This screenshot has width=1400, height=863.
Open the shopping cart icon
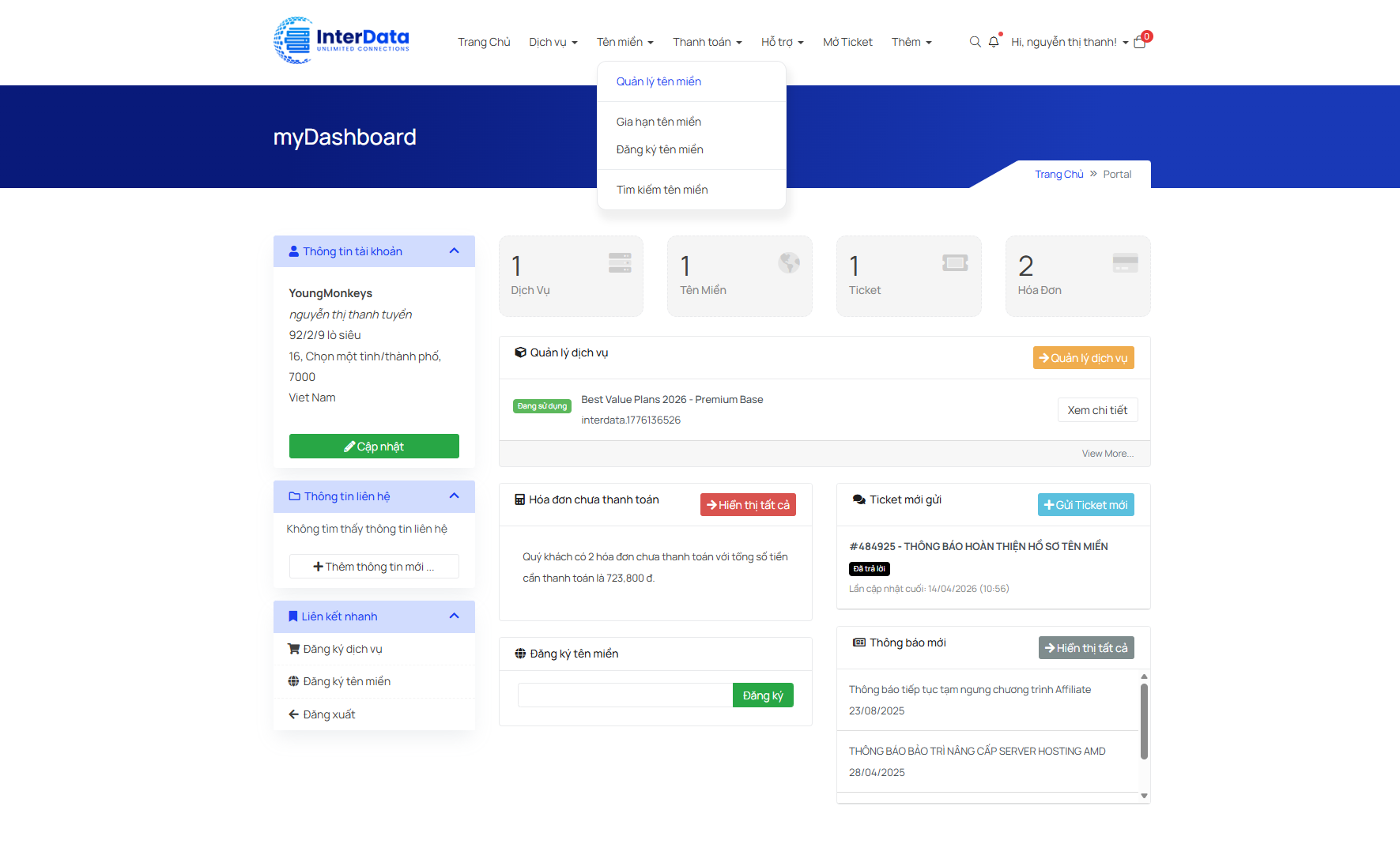click(1140, 42)
